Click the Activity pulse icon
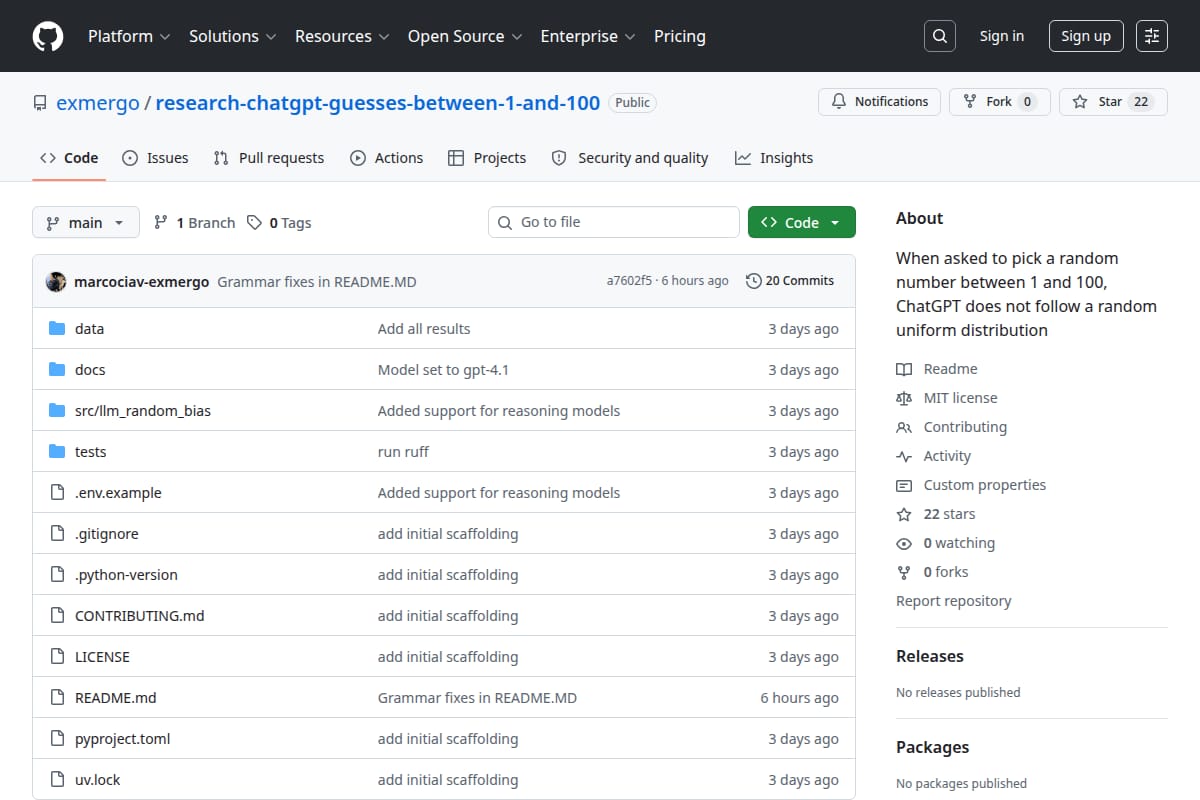The width and height of the screenshot is (1200, 800). tap(904, 456)
